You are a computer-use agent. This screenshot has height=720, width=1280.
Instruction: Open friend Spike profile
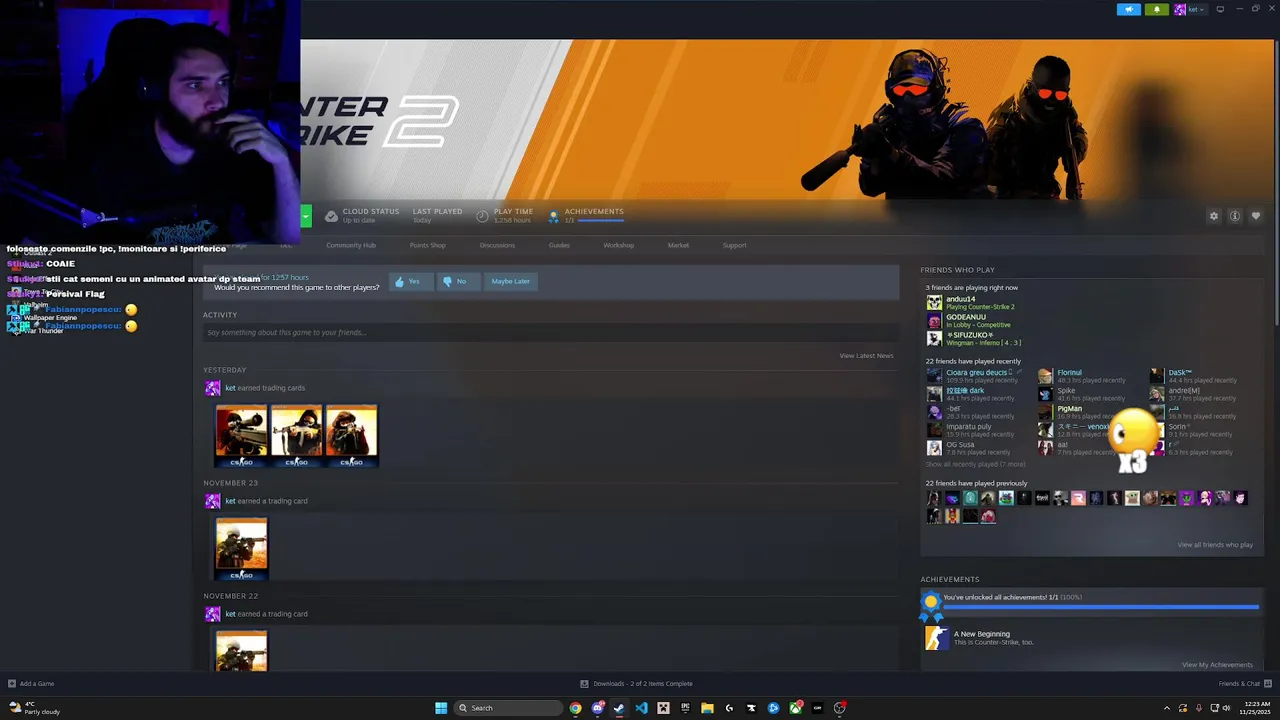[1082, 394]
